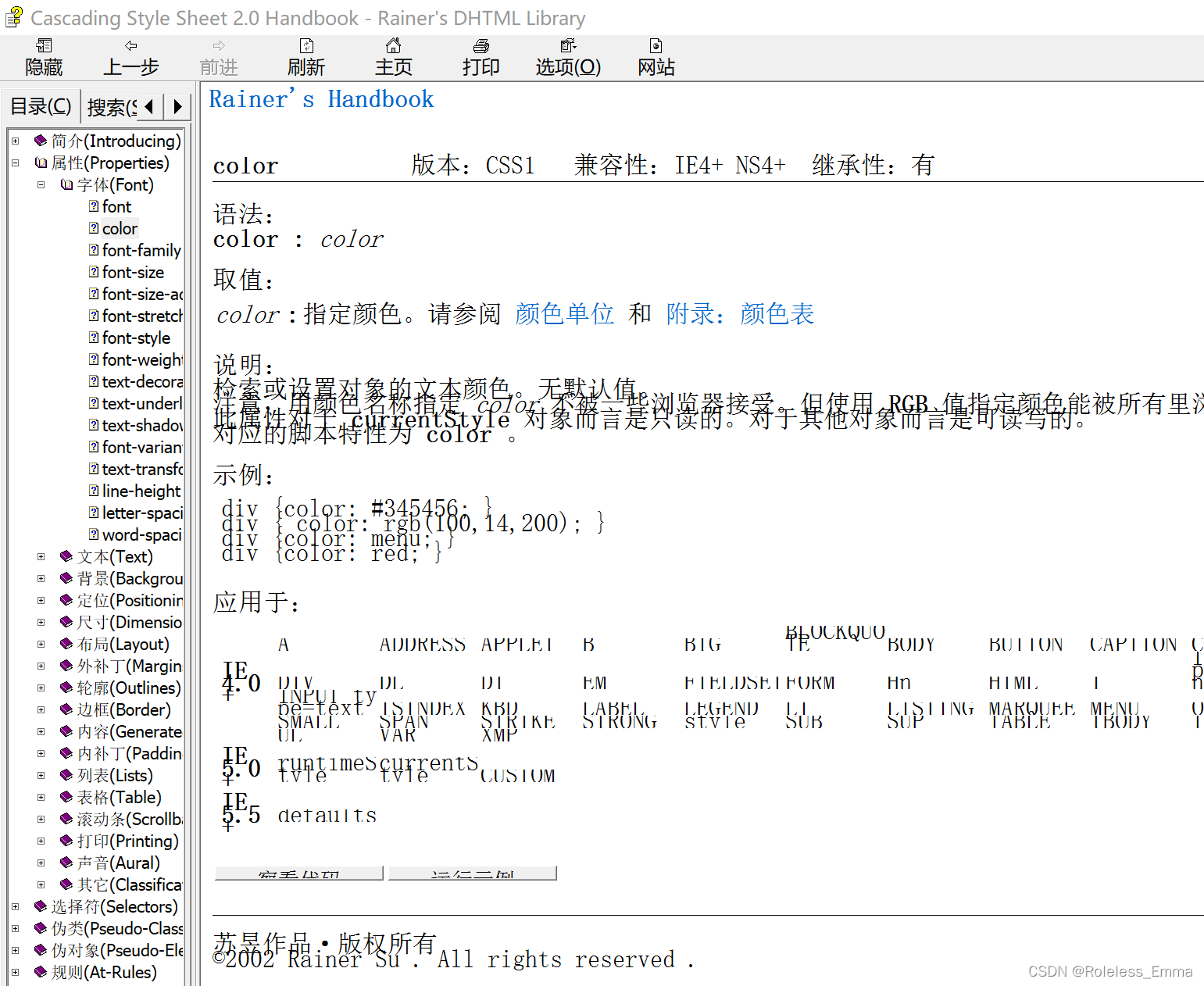This screenshot has height=986, width=1204.
Task: Expand the 规则(At-Rules) tree node
Action: click(15, 973)
